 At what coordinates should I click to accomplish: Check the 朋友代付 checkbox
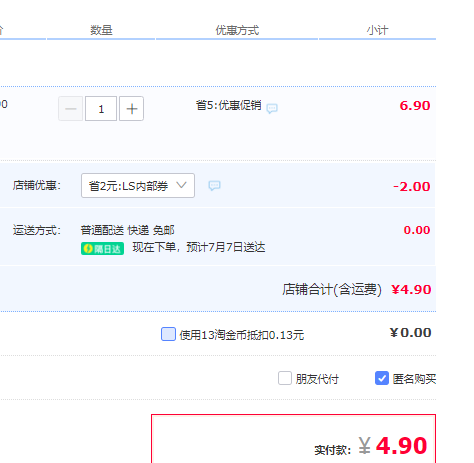[285, 378]
